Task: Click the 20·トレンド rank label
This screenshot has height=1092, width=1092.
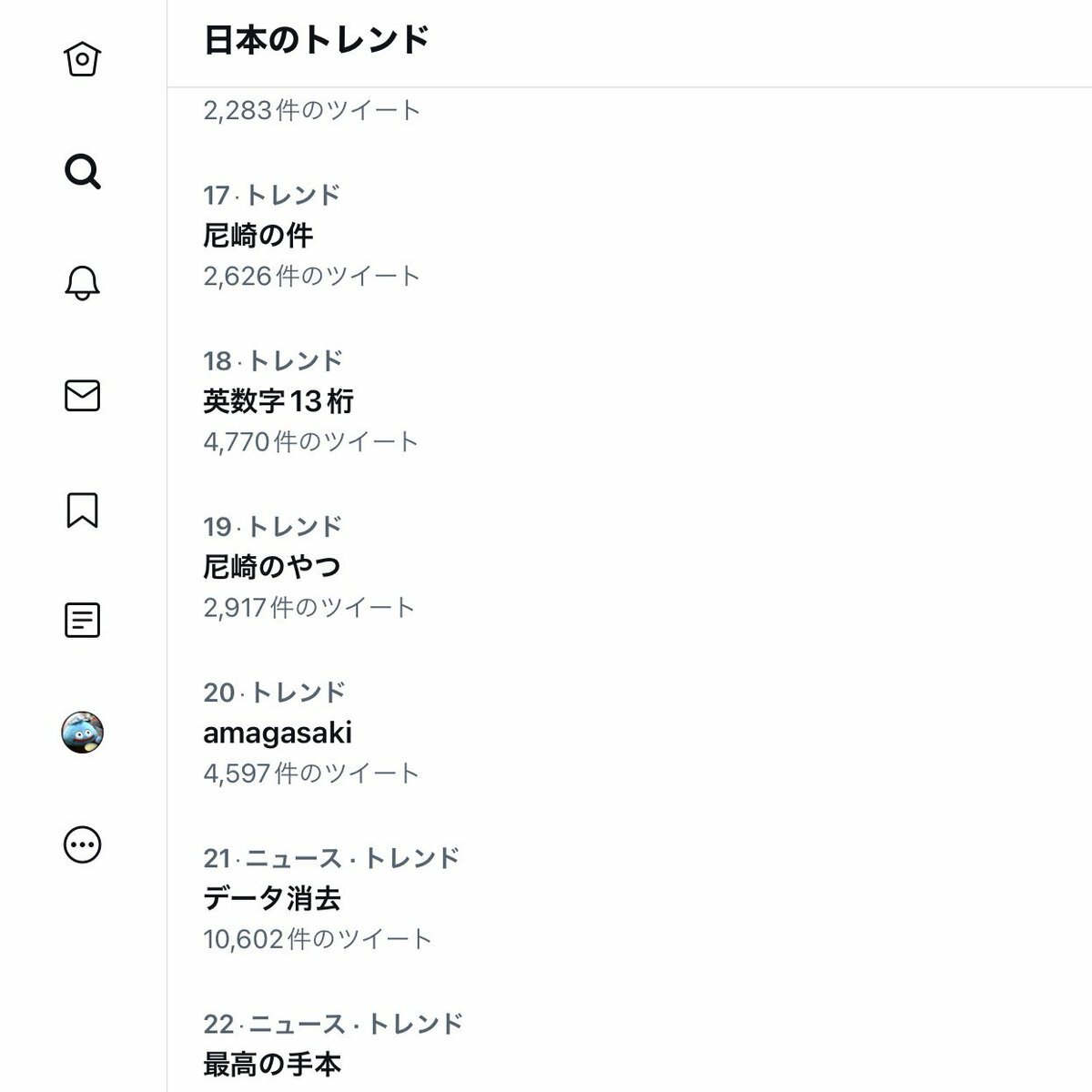Action: coord(275,693)
